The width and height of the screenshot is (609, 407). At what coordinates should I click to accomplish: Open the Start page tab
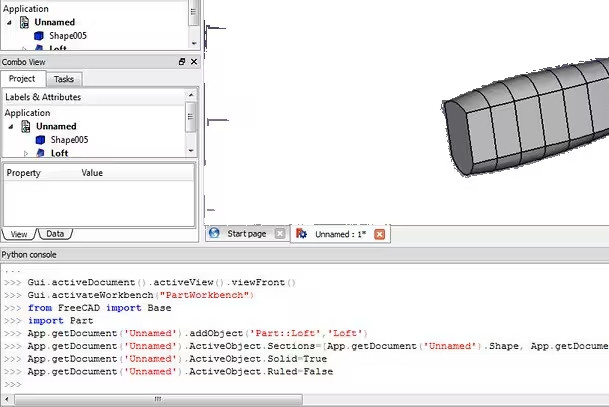(x=246, y=234)
